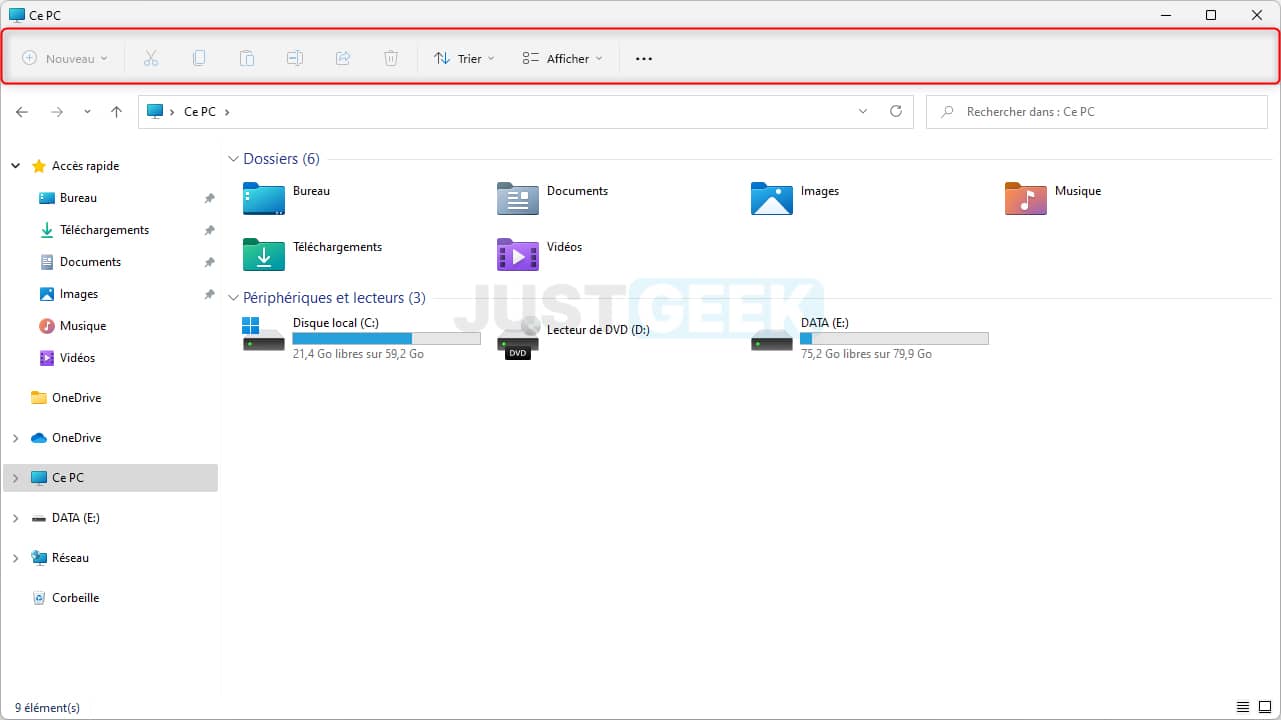Go up one level with up arrow
Viewport: 1281px width, 720px height.
pos(116,112)
